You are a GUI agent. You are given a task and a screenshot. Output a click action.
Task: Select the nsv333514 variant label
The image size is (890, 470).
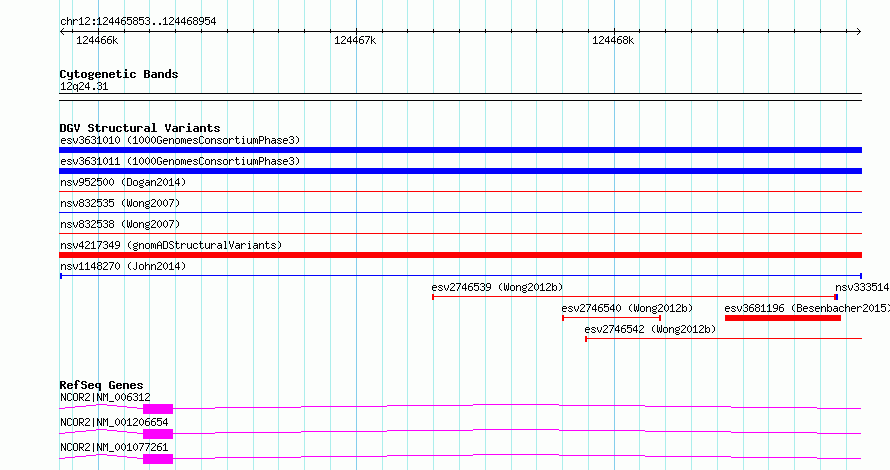(862, 287)
